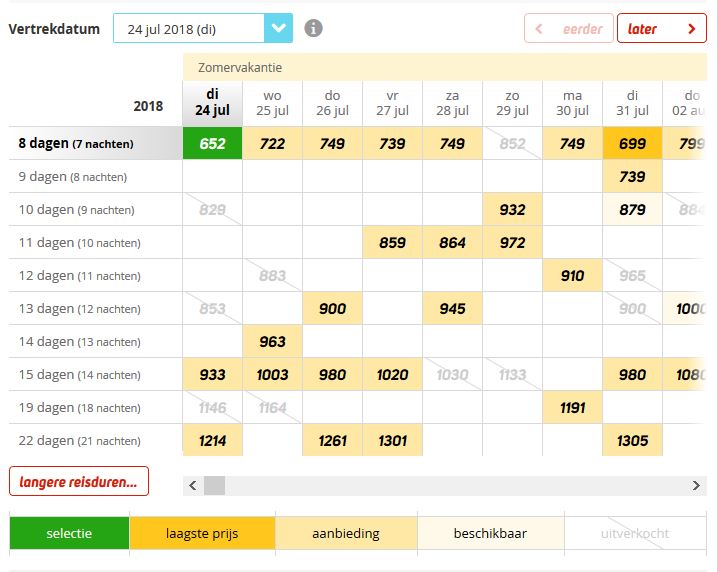717x572 pixels.
Task: Choose price 1214 for 22 dagen
Action: [x=213, y=440]
